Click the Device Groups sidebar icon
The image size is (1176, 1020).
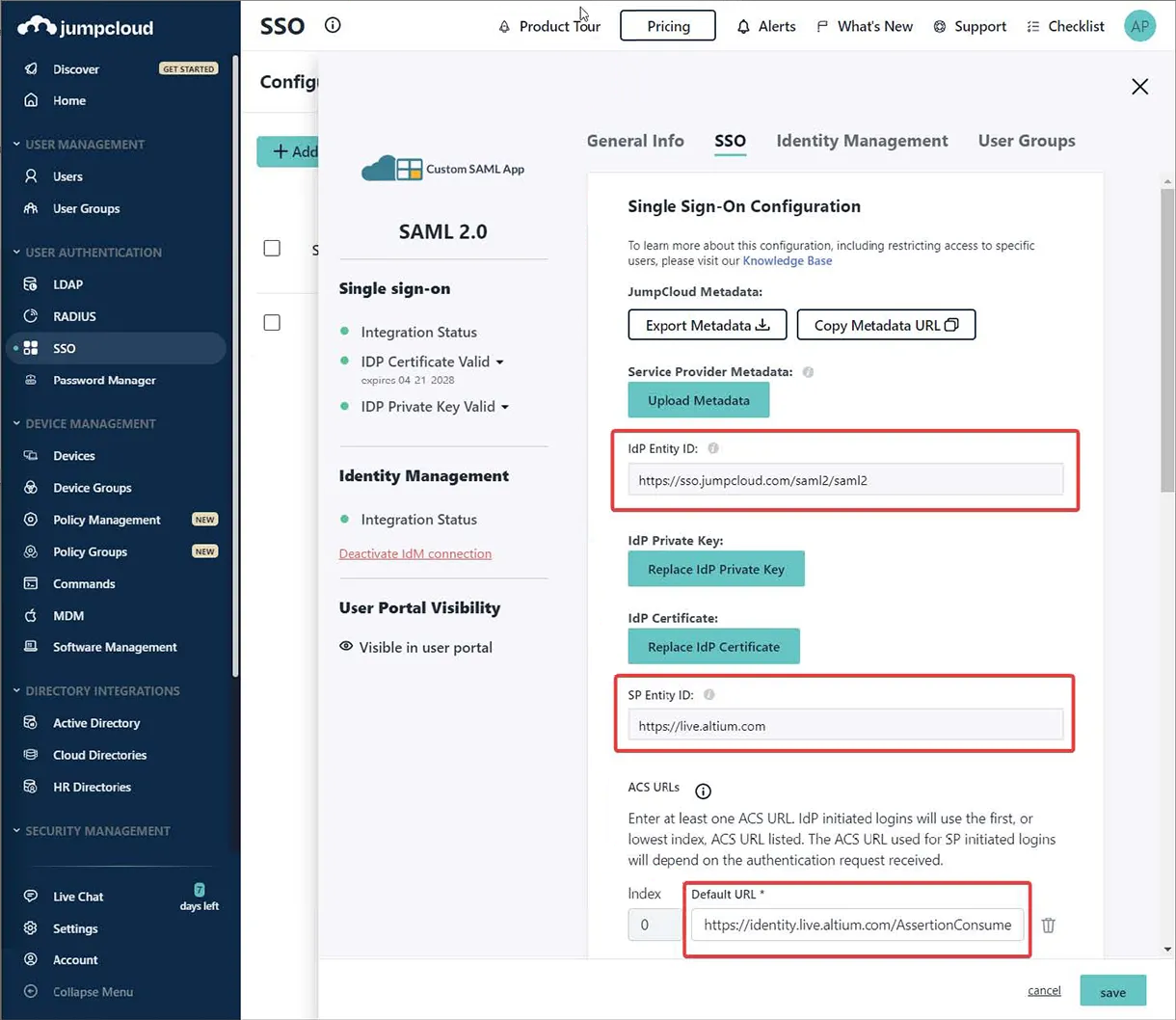[31, 488]
